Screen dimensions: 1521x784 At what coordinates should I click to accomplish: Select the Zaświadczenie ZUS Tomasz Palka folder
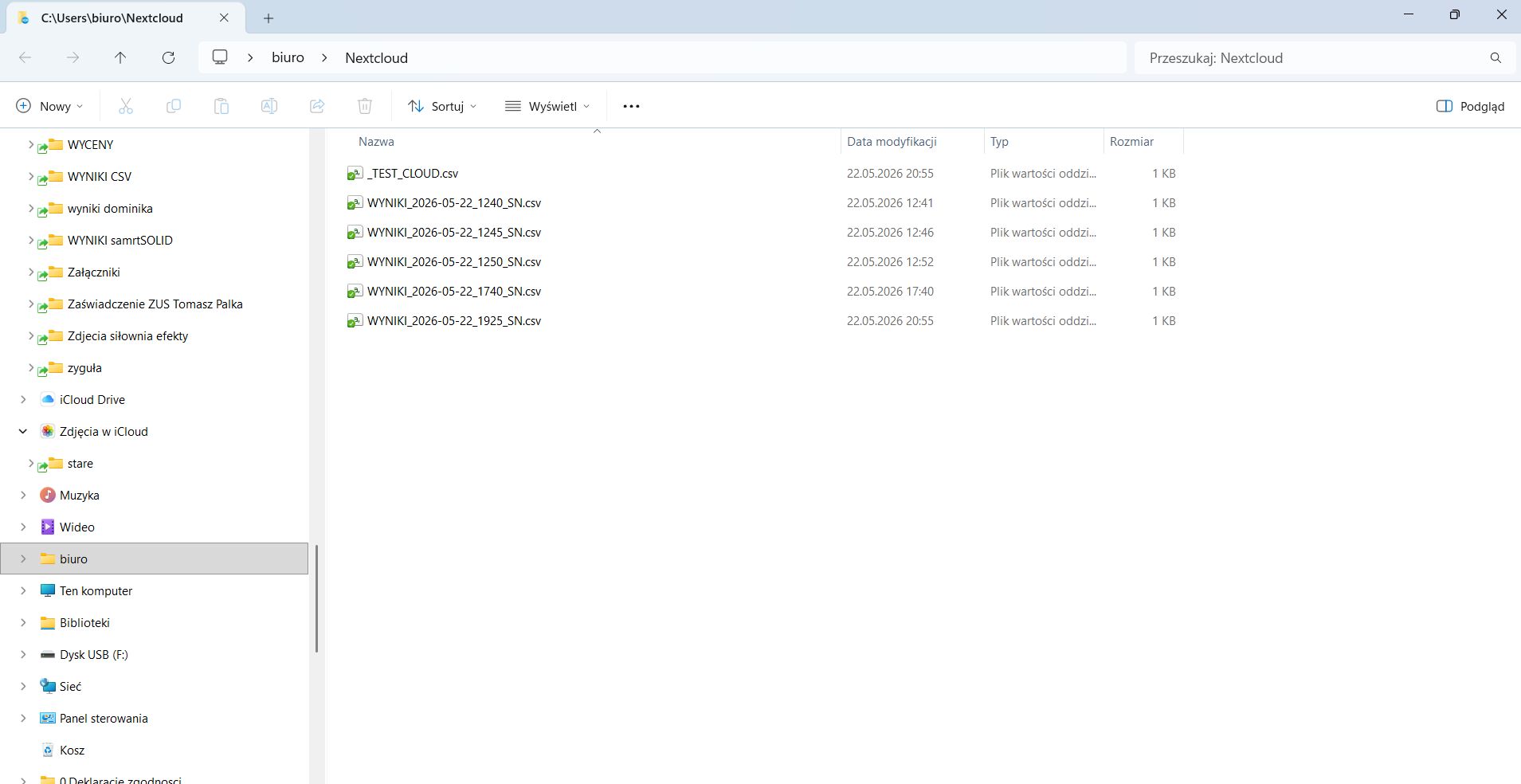coord(155,304)
